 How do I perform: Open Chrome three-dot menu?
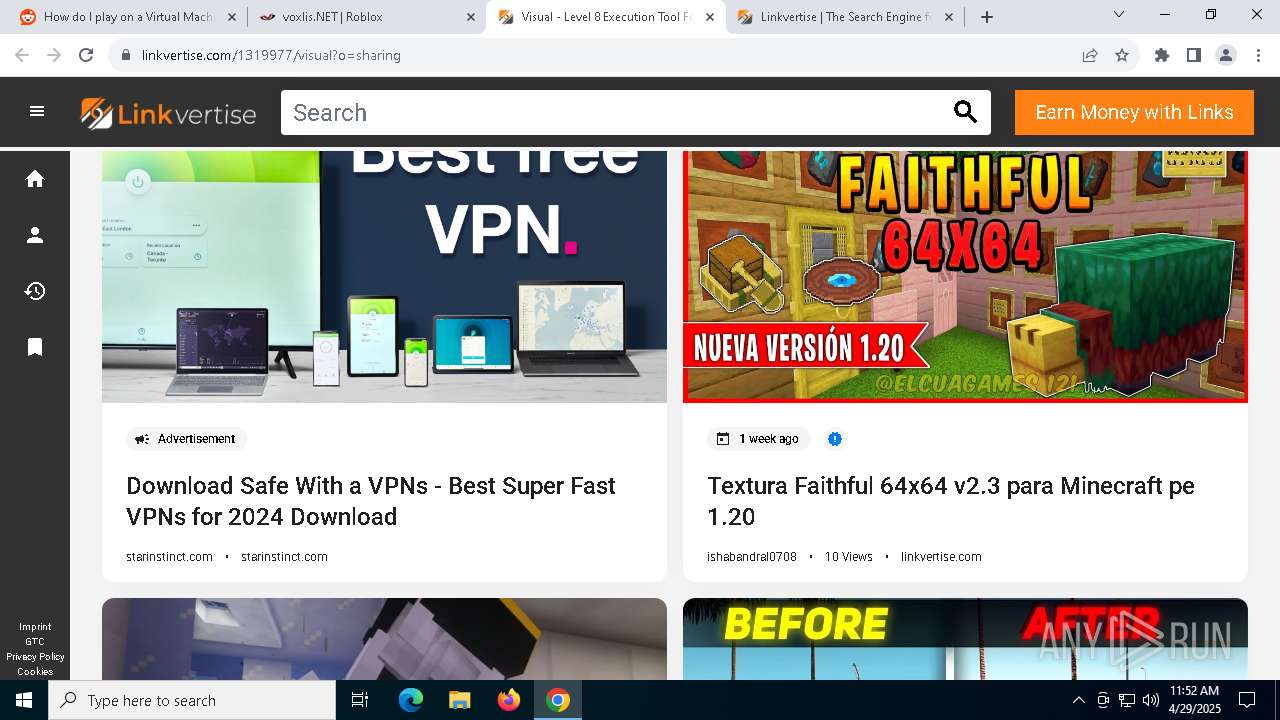(x=1258, y=55)
